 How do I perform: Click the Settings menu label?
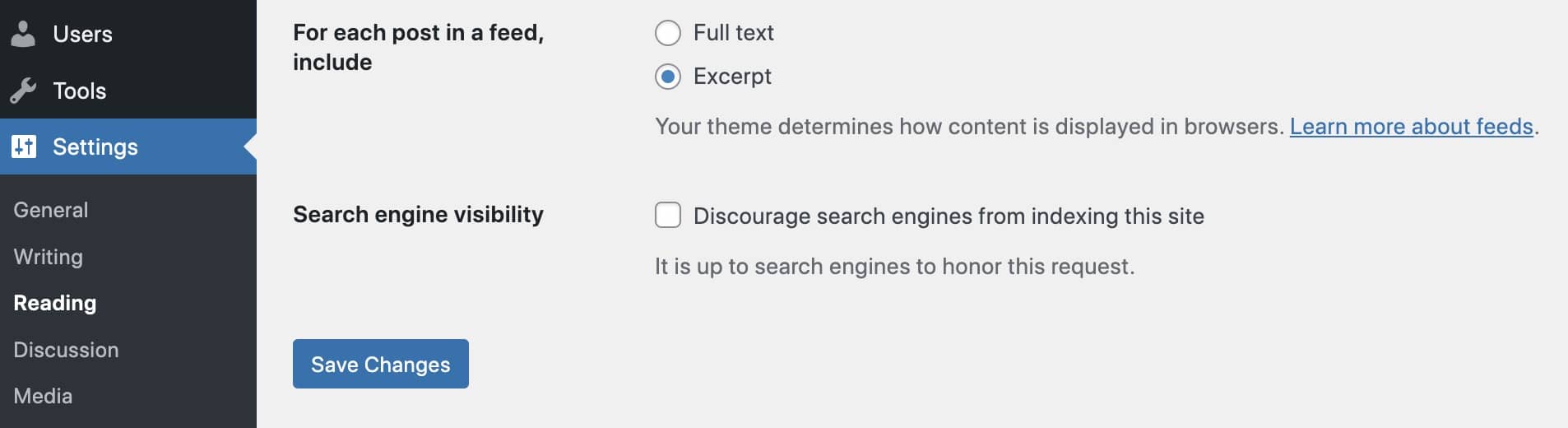tap(95, 147)
